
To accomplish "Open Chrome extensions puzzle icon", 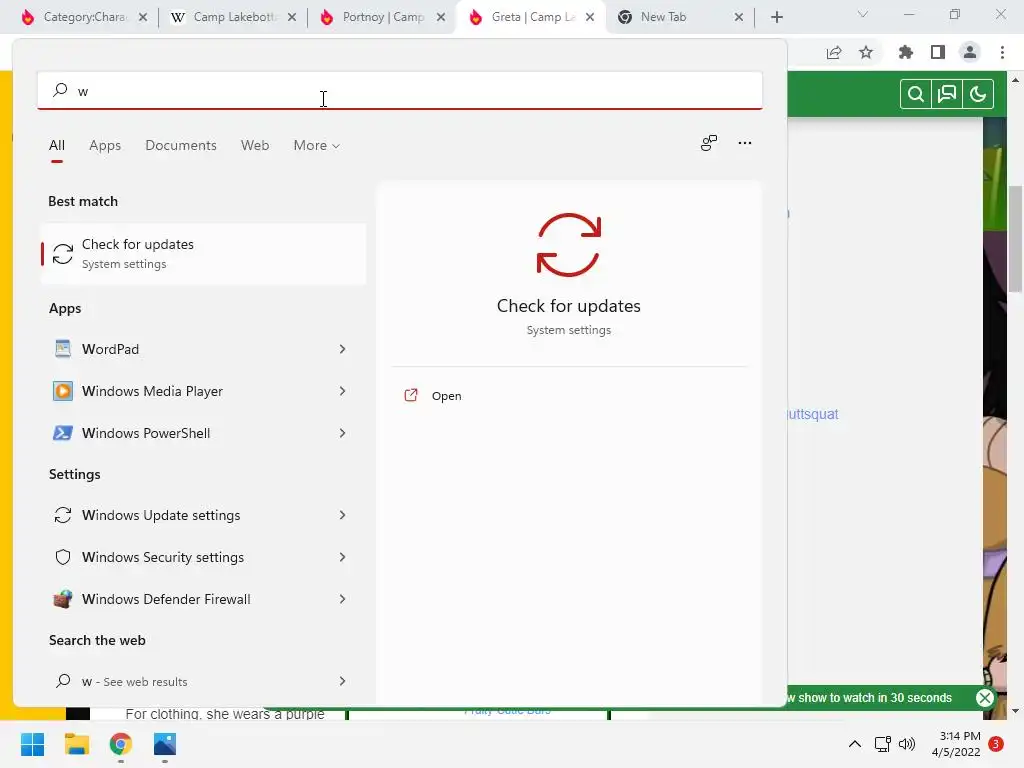I will tap(905, 52).
